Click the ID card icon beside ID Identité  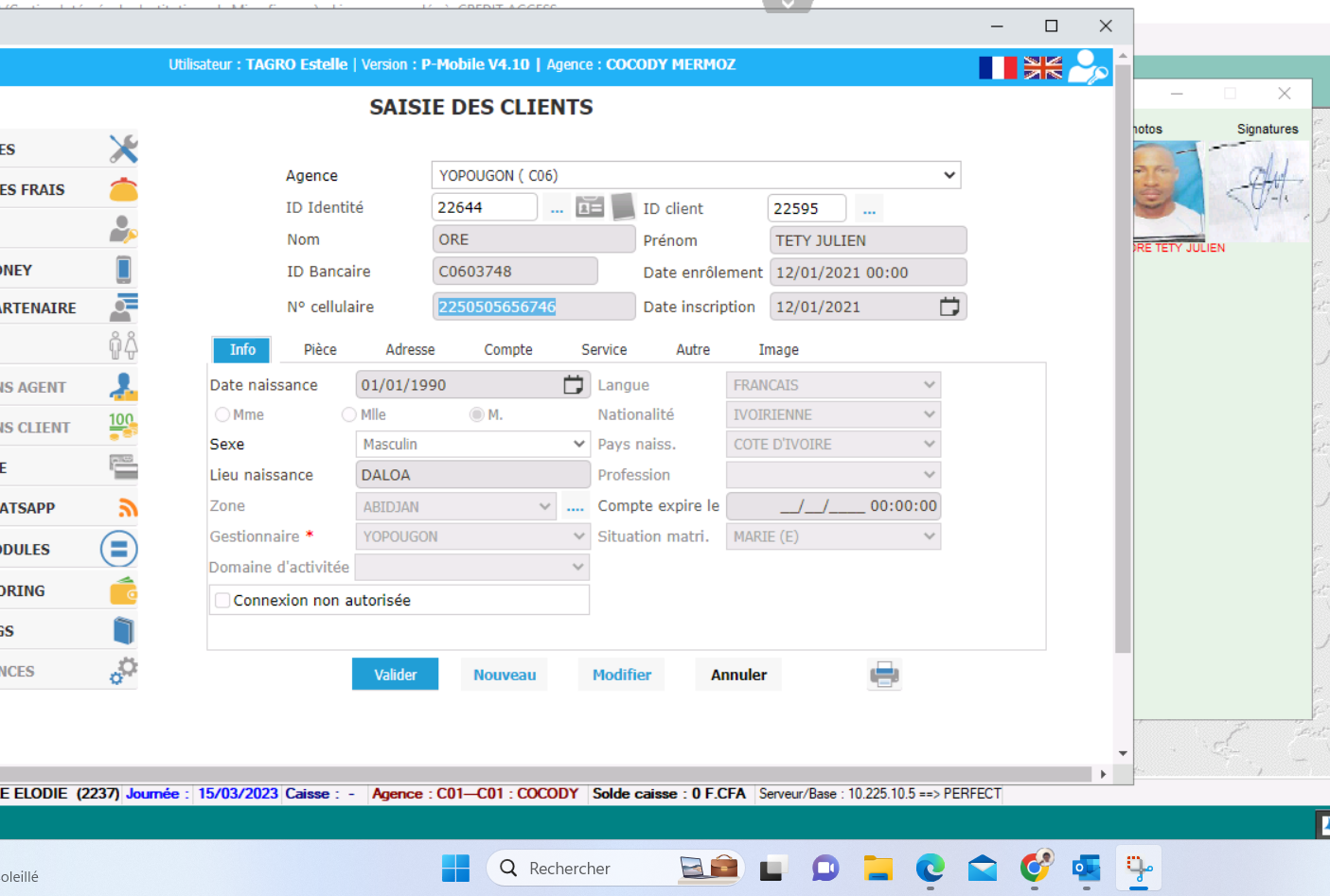click(590, 207)
